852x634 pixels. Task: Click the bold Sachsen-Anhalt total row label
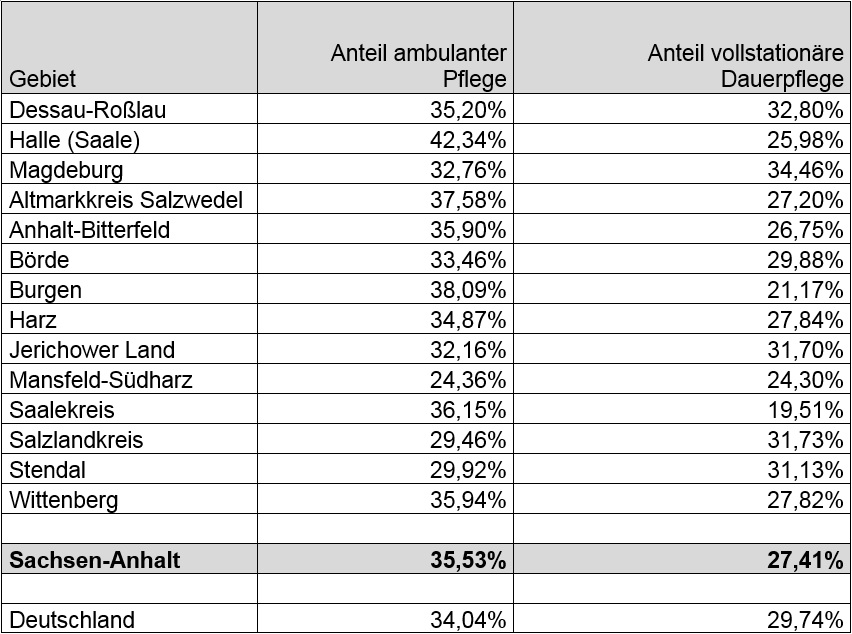(95, 560)
